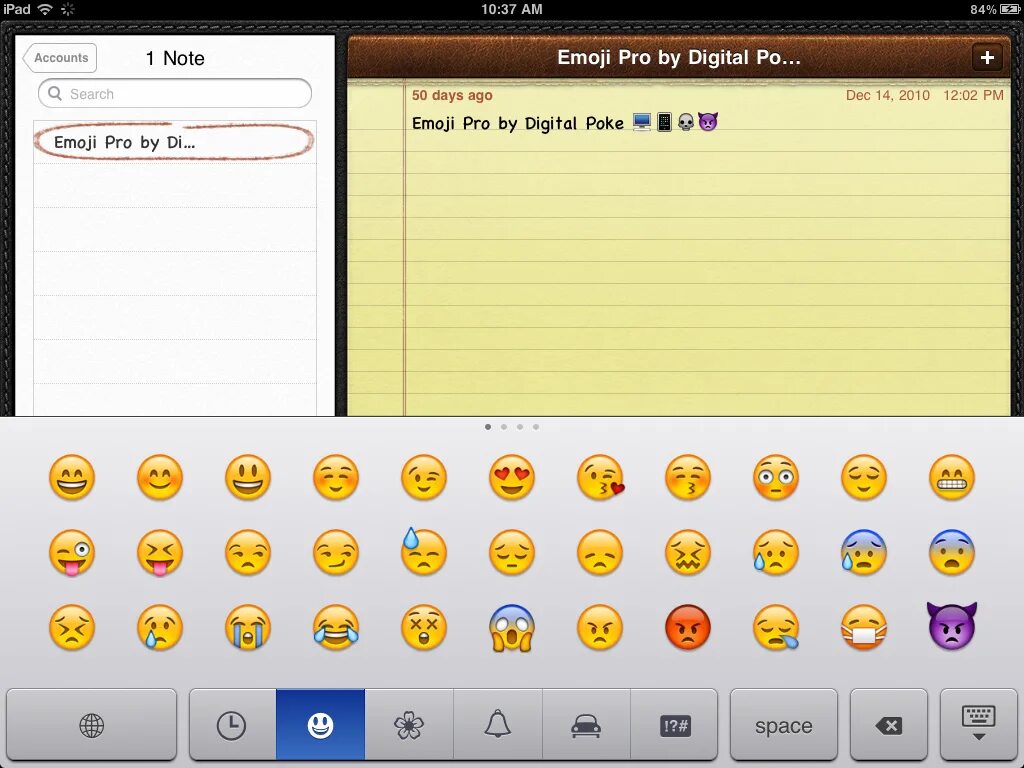Select the red pouting rage emoji
This screenshot has width=1024, height=768.
[688, 628]
